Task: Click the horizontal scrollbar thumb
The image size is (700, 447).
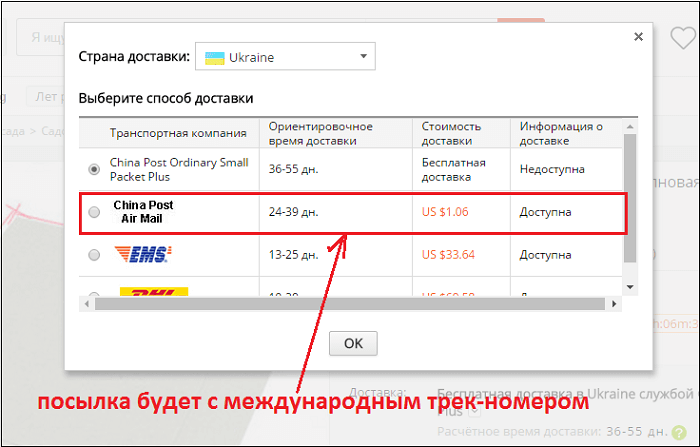Action: point(350,304)
